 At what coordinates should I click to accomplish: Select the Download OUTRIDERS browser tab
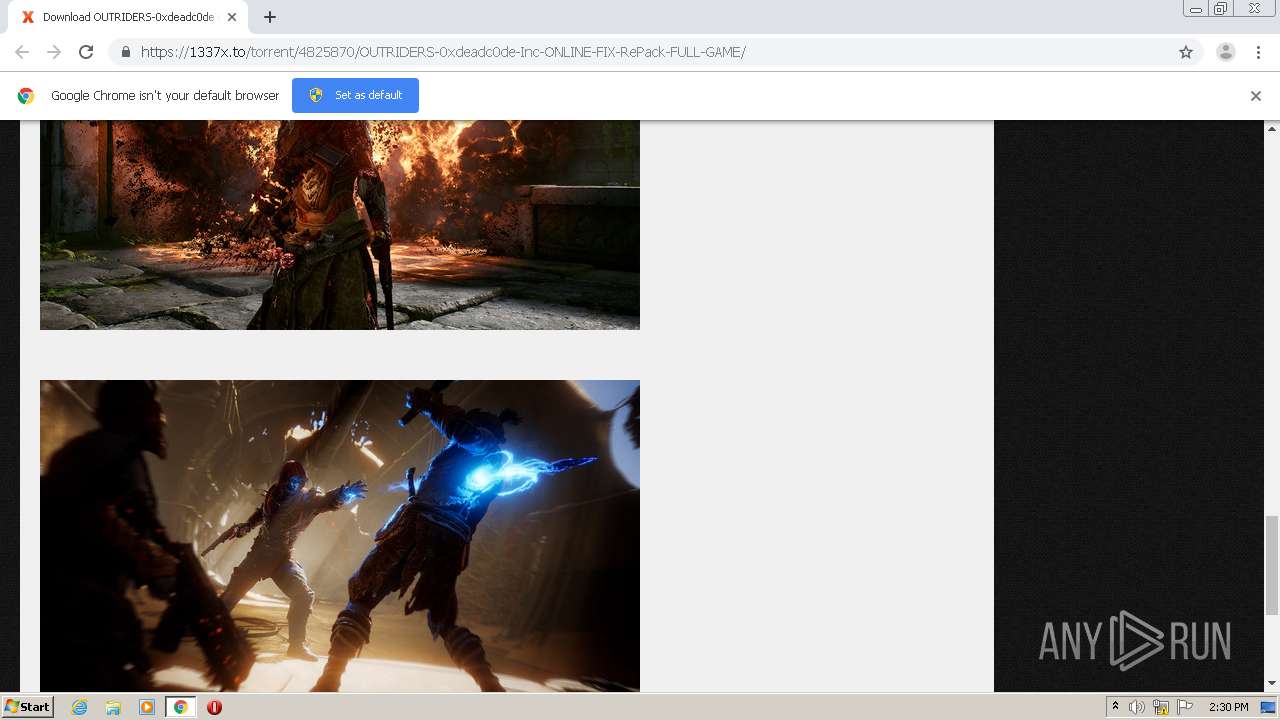[126, 17]
